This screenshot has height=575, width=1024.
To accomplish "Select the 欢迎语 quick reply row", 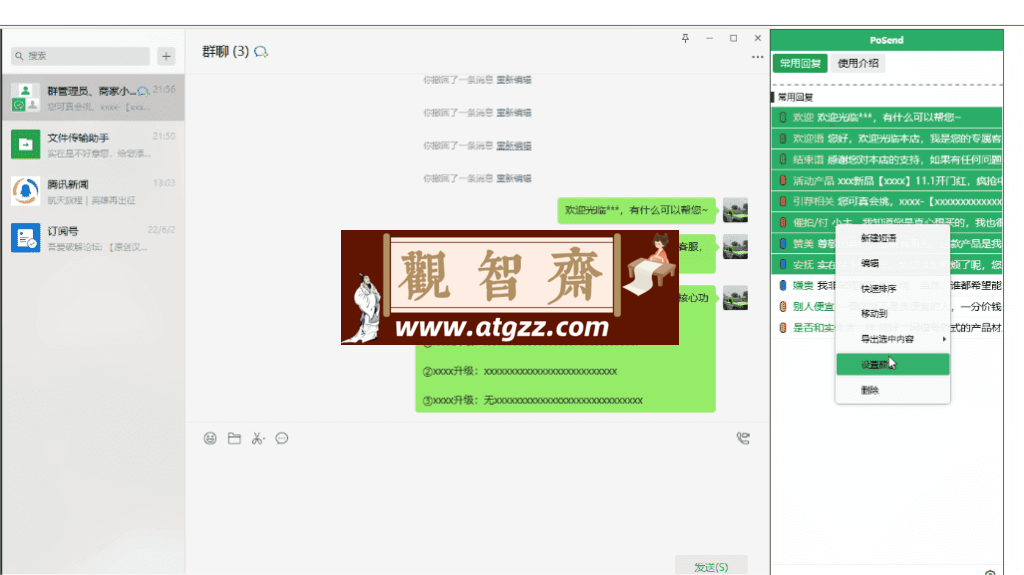I will point(888,139).
